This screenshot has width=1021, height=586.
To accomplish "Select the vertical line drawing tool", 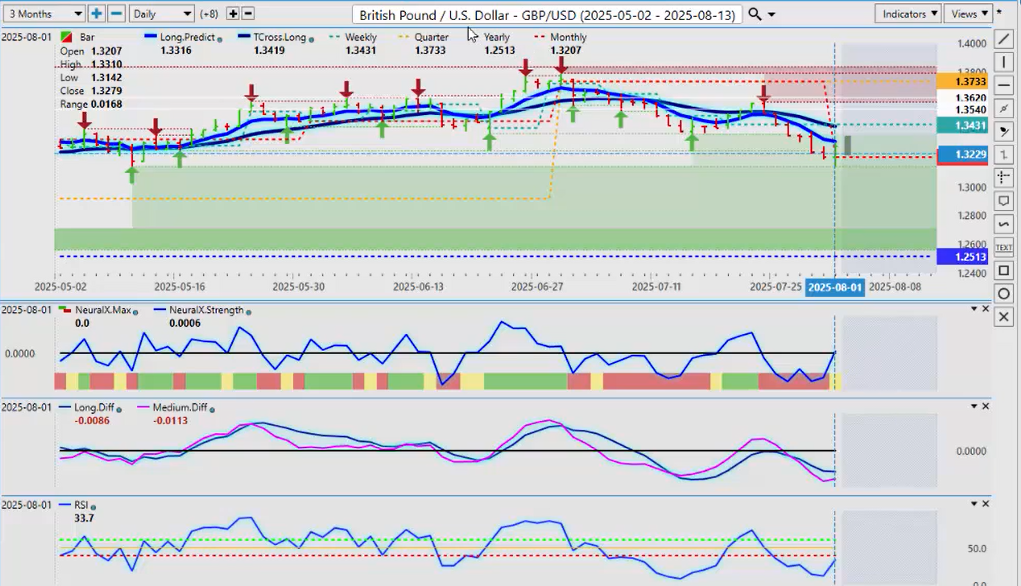I will point(1004,62).
